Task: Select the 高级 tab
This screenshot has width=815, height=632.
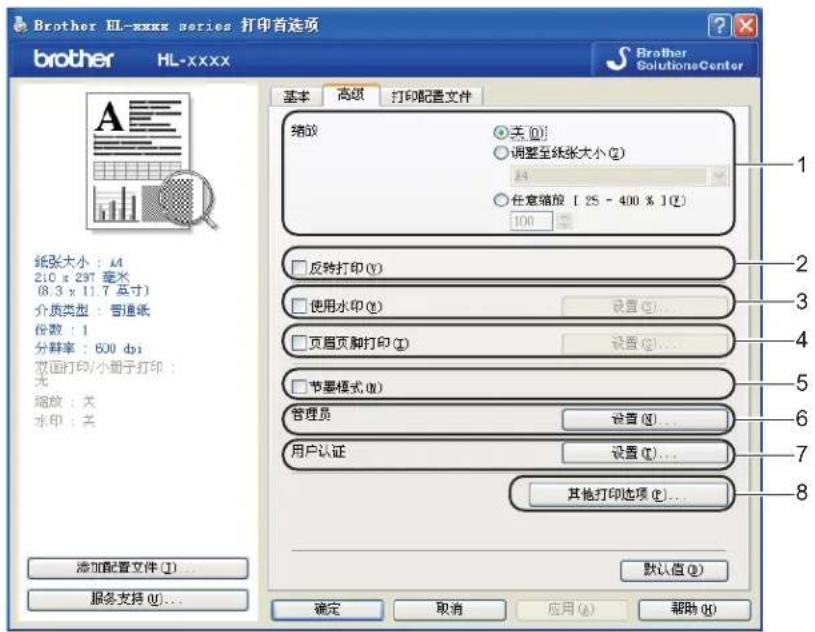Action: pyautogui.click(x=351, y=94)
